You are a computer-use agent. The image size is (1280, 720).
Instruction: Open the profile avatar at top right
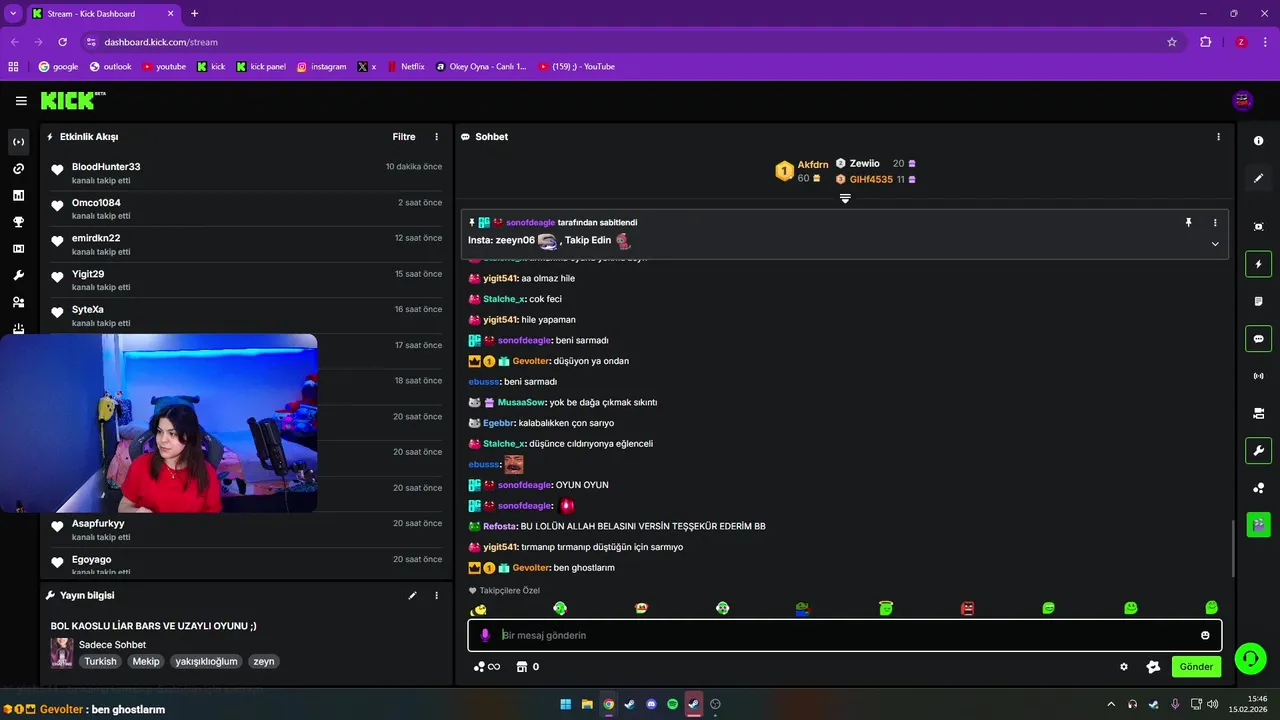[1243, 100]
